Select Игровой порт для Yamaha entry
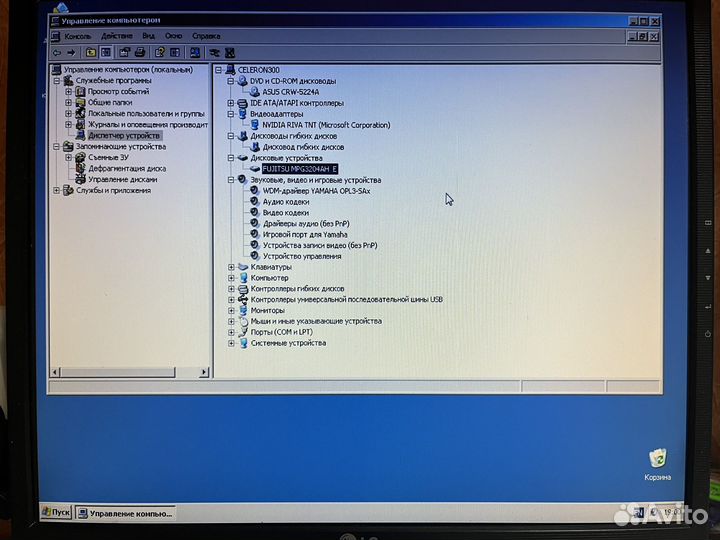This screenshot has height=540, width=720. pyautogui.click(x=305, y=234)
